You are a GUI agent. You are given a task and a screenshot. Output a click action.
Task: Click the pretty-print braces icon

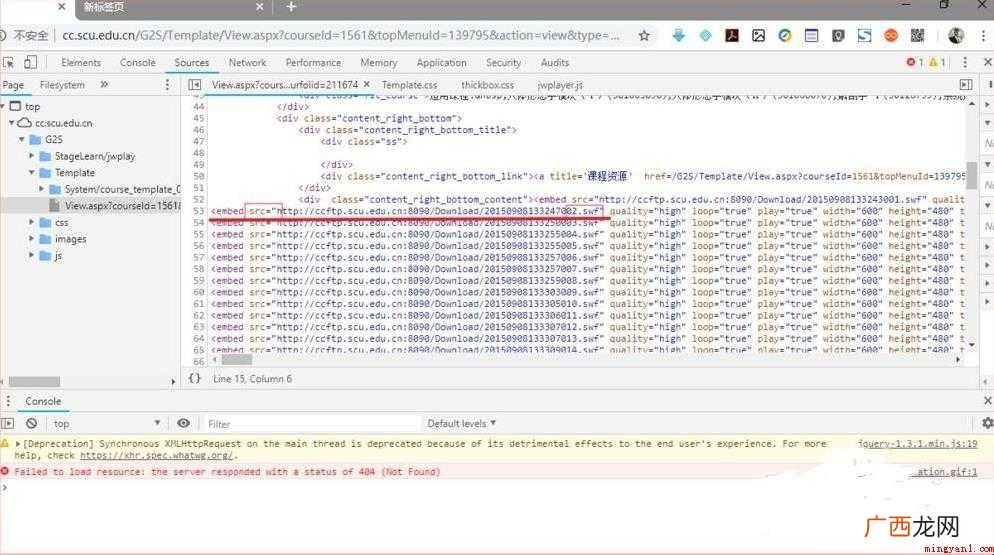pyautogui.click(x=195, y=379)
